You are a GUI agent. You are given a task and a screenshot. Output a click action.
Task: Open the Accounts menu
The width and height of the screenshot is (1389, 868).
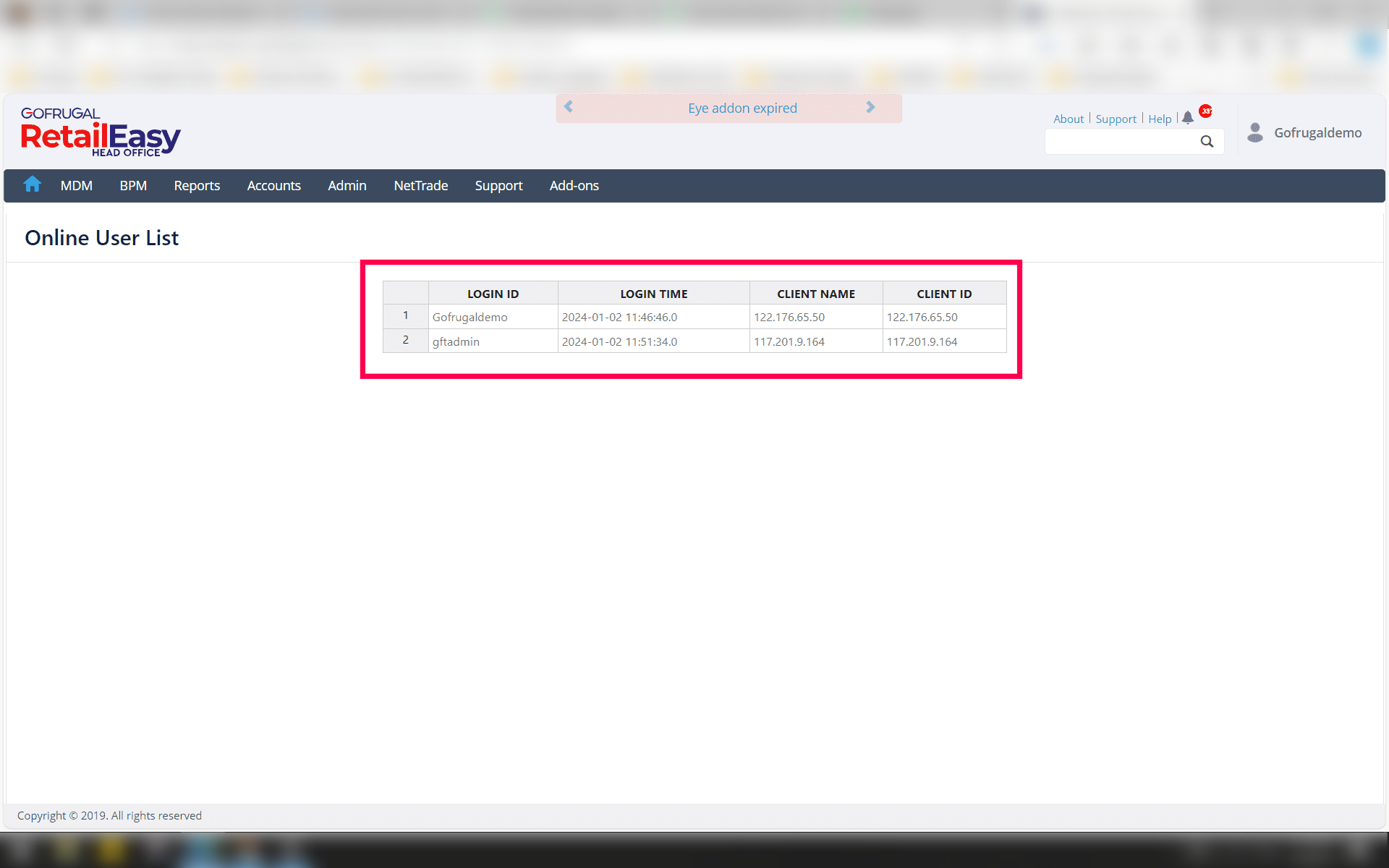click(x=273, y=186)
